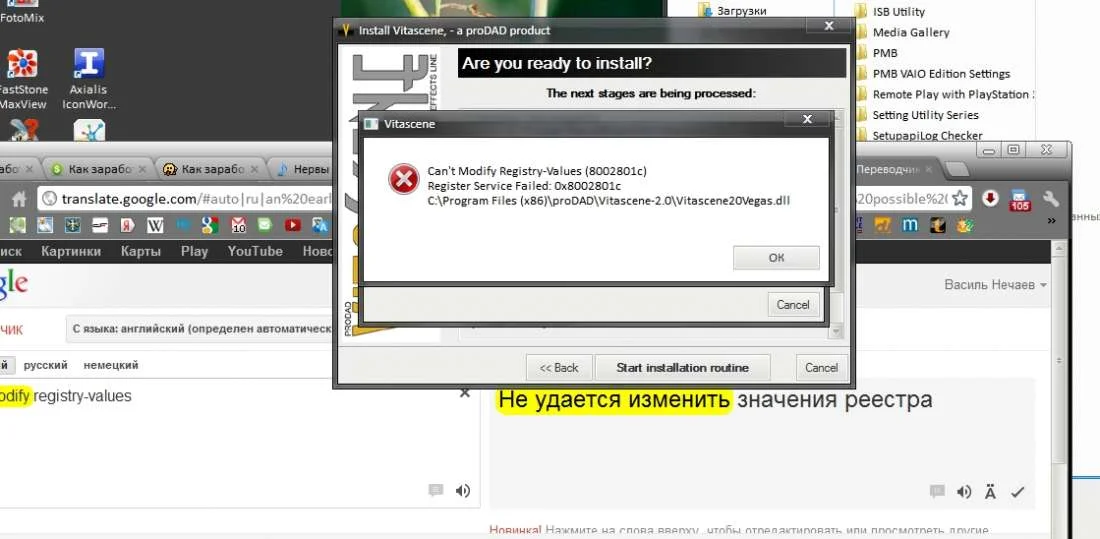Open the 'ISB Utility' folder
This screenshot has height=539, width=1100.
point(890,12)
